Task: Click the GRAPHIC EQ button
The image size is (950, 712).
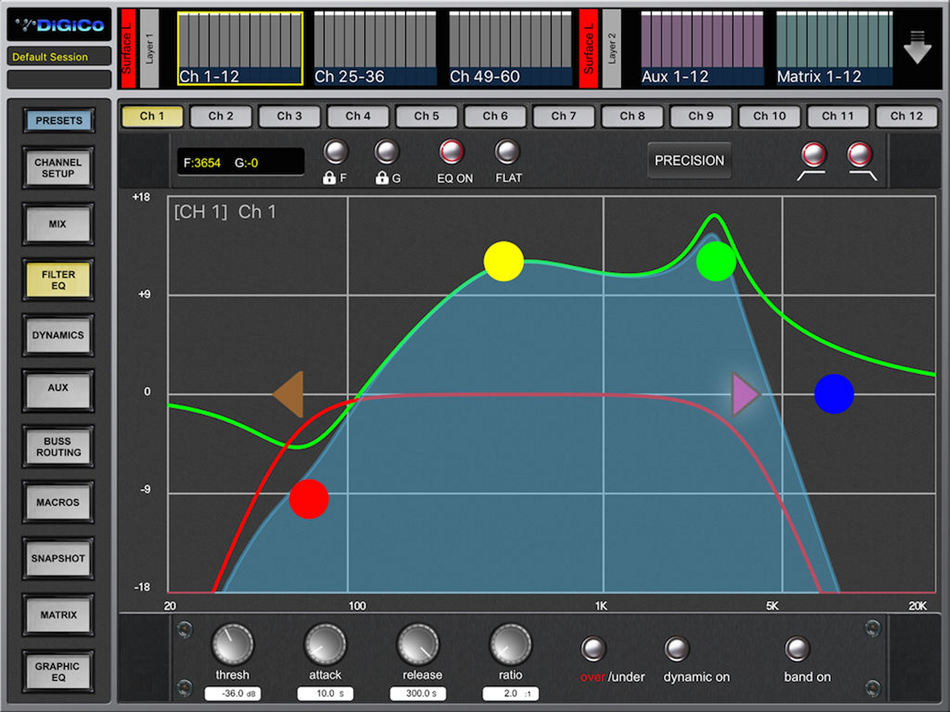Action: click(x=58, y=671)
